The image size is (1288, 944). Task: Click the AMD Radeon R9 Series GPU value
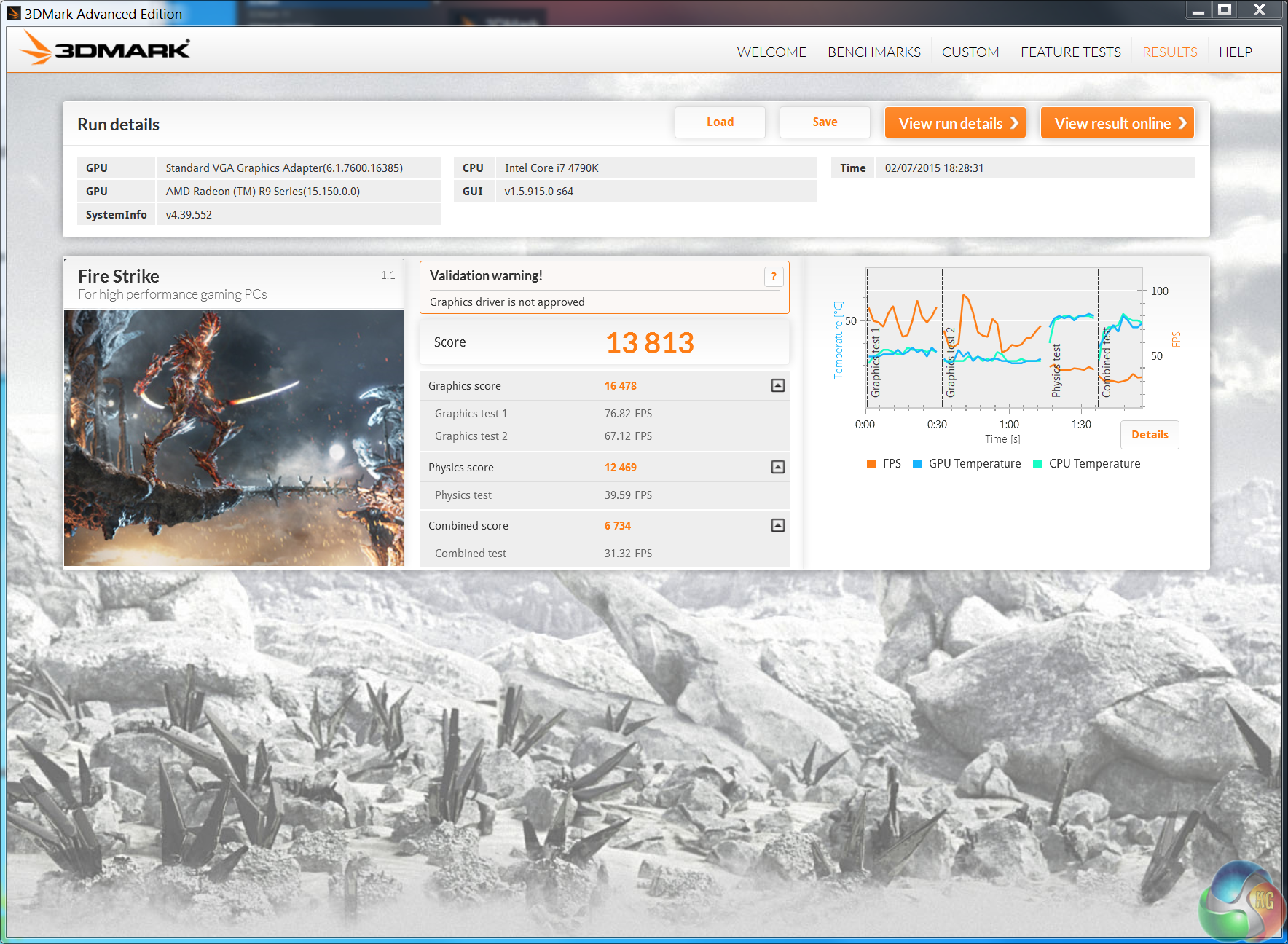point(263,192)
